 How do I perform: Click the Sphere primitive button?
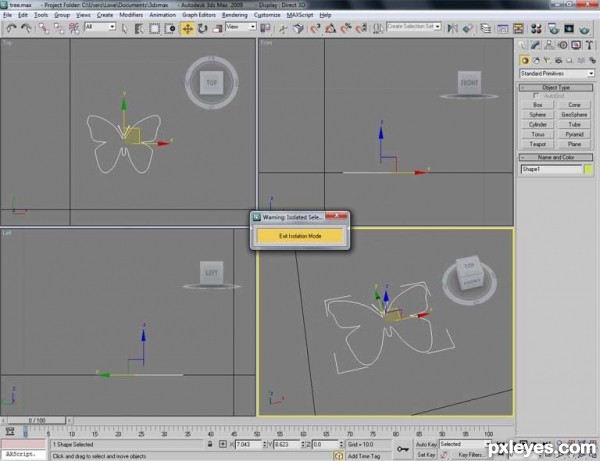[x=538, y=115]
